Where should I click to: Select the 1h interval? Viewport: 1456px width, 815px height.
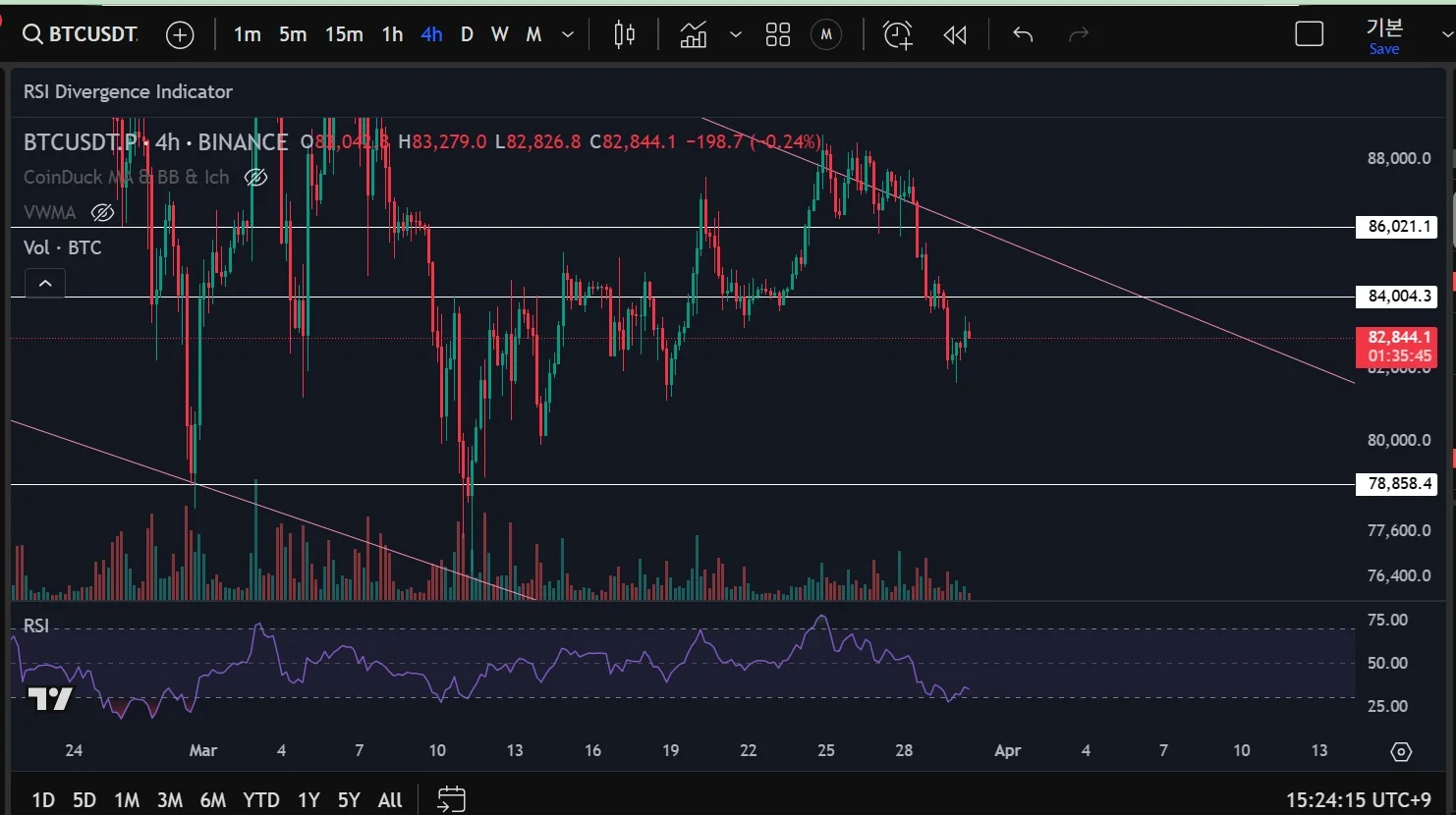(x=392, y=34)
